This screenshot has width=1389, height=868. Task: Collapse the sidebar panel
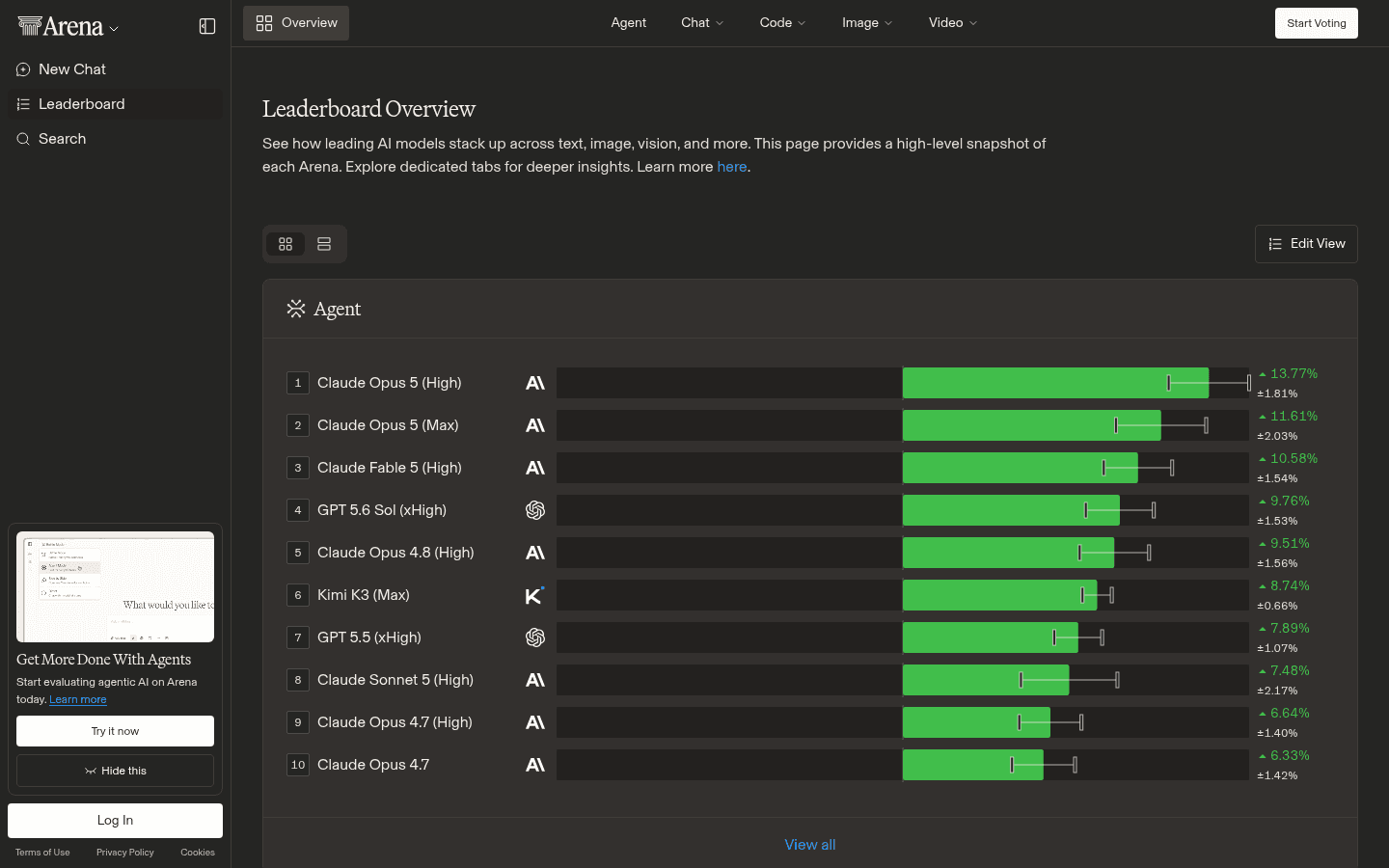pos(207,26)
